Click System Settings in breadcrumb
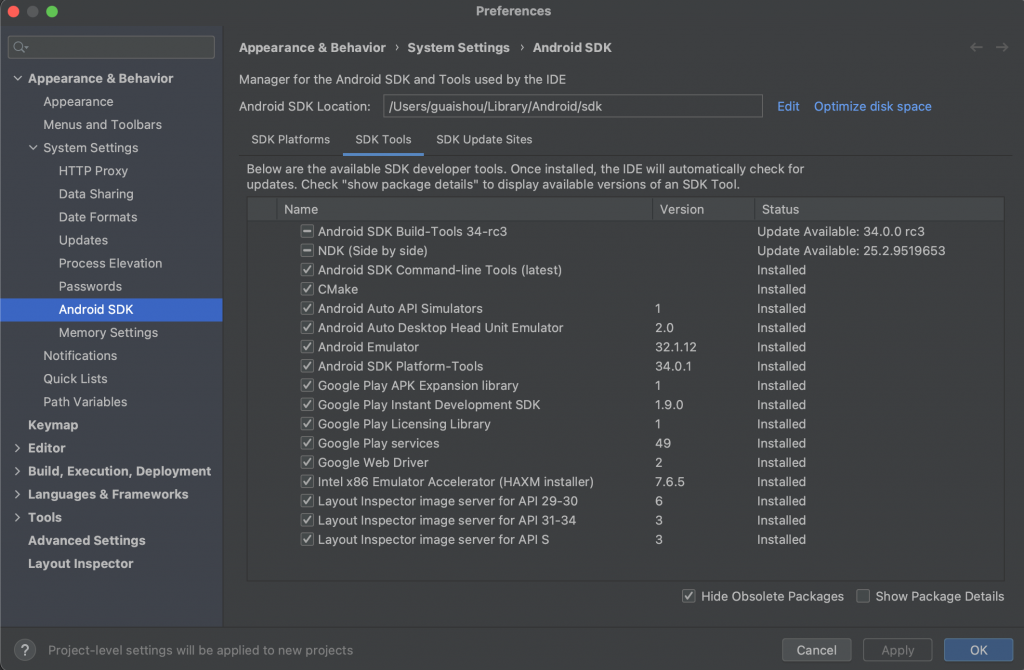The image size is (1024, 670). (x=458, y=48)
